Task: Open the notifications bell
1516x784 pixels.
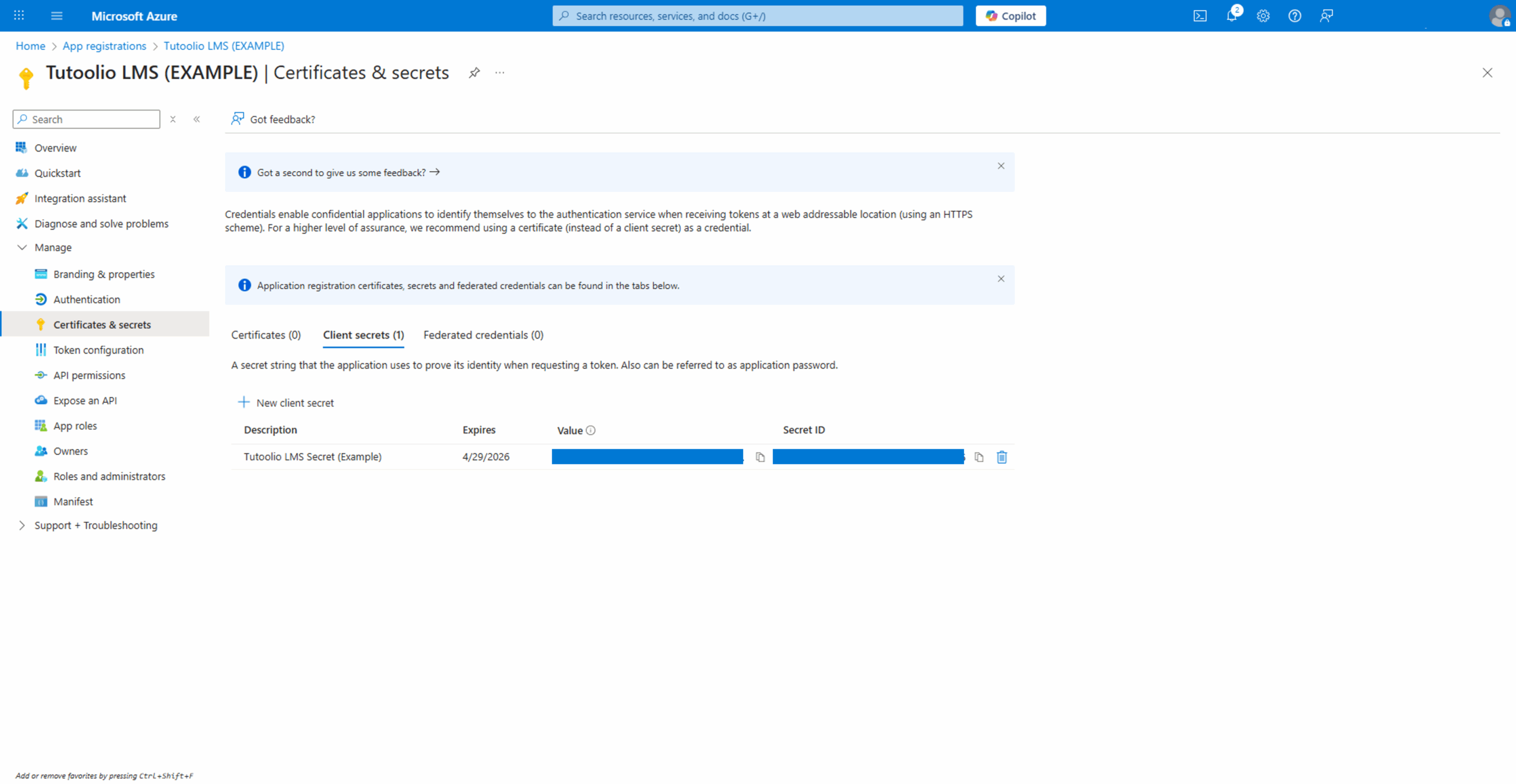Action: [1232, 16]
